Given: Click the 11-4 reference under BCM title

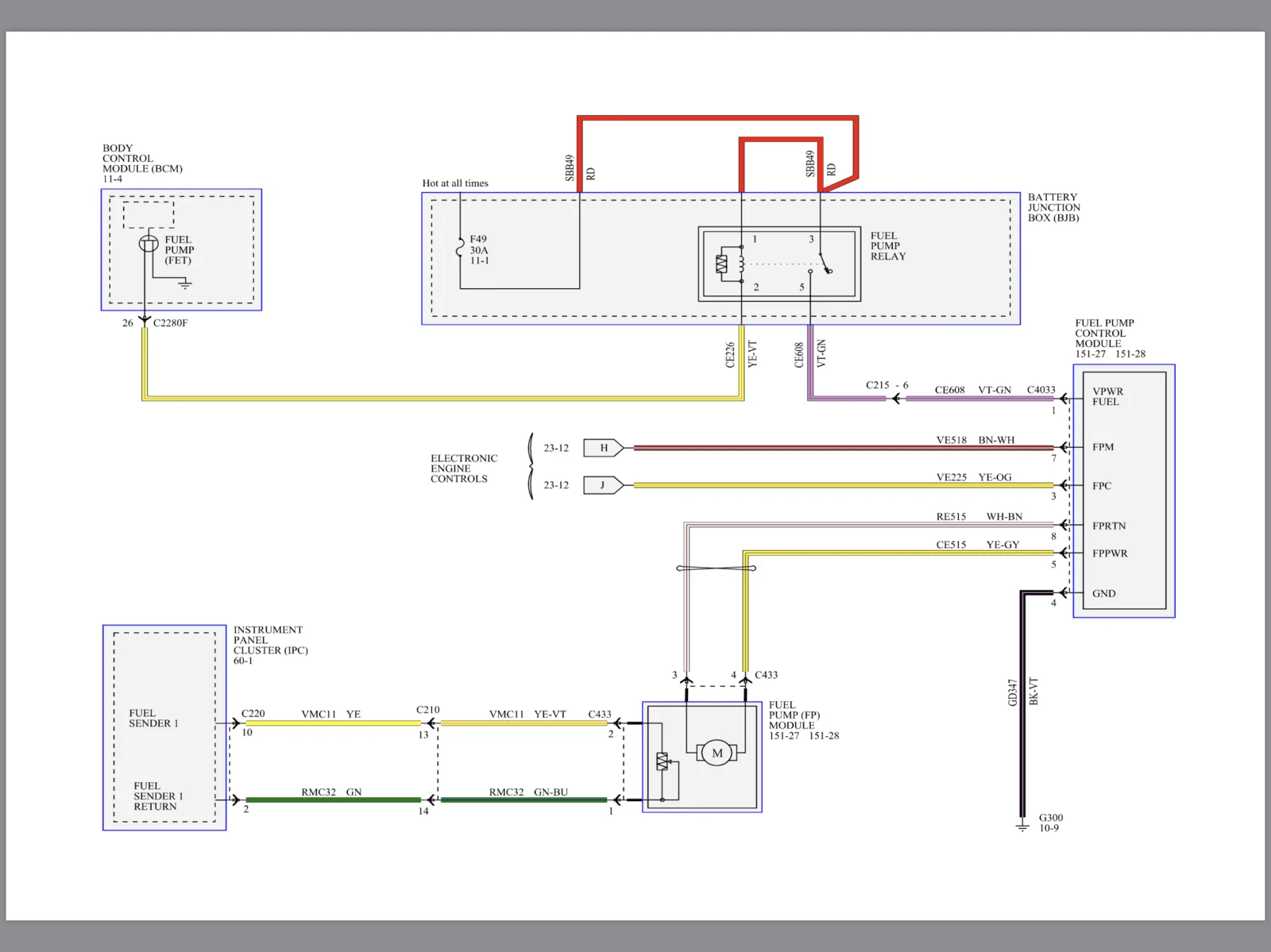Looking at the screenshot, I should tap(113, 179).
